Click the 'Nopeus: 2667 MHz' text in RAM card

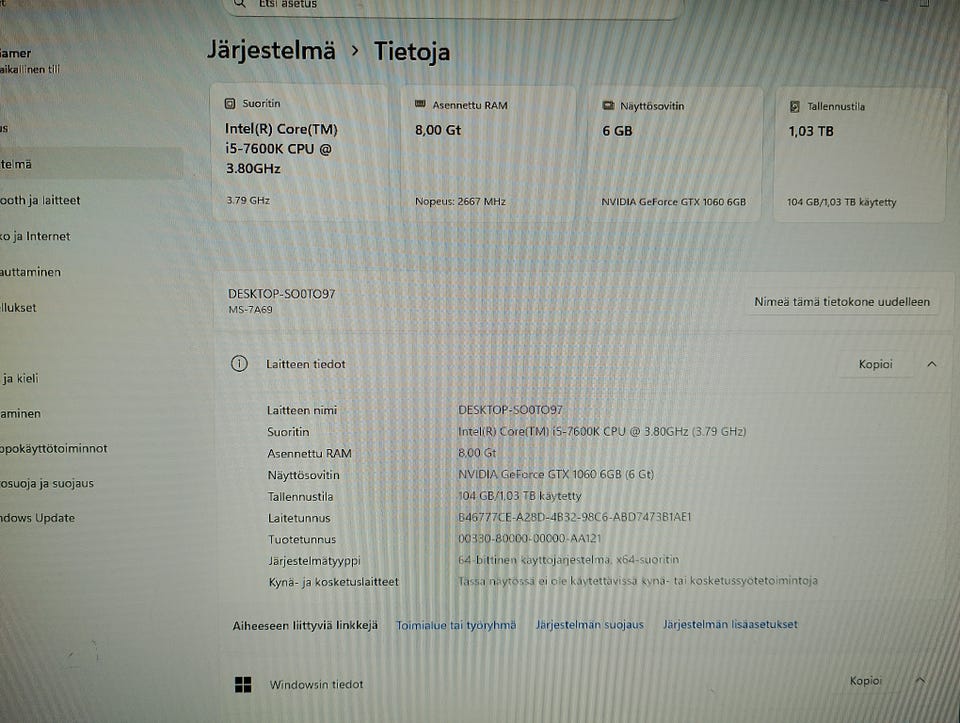460,201
